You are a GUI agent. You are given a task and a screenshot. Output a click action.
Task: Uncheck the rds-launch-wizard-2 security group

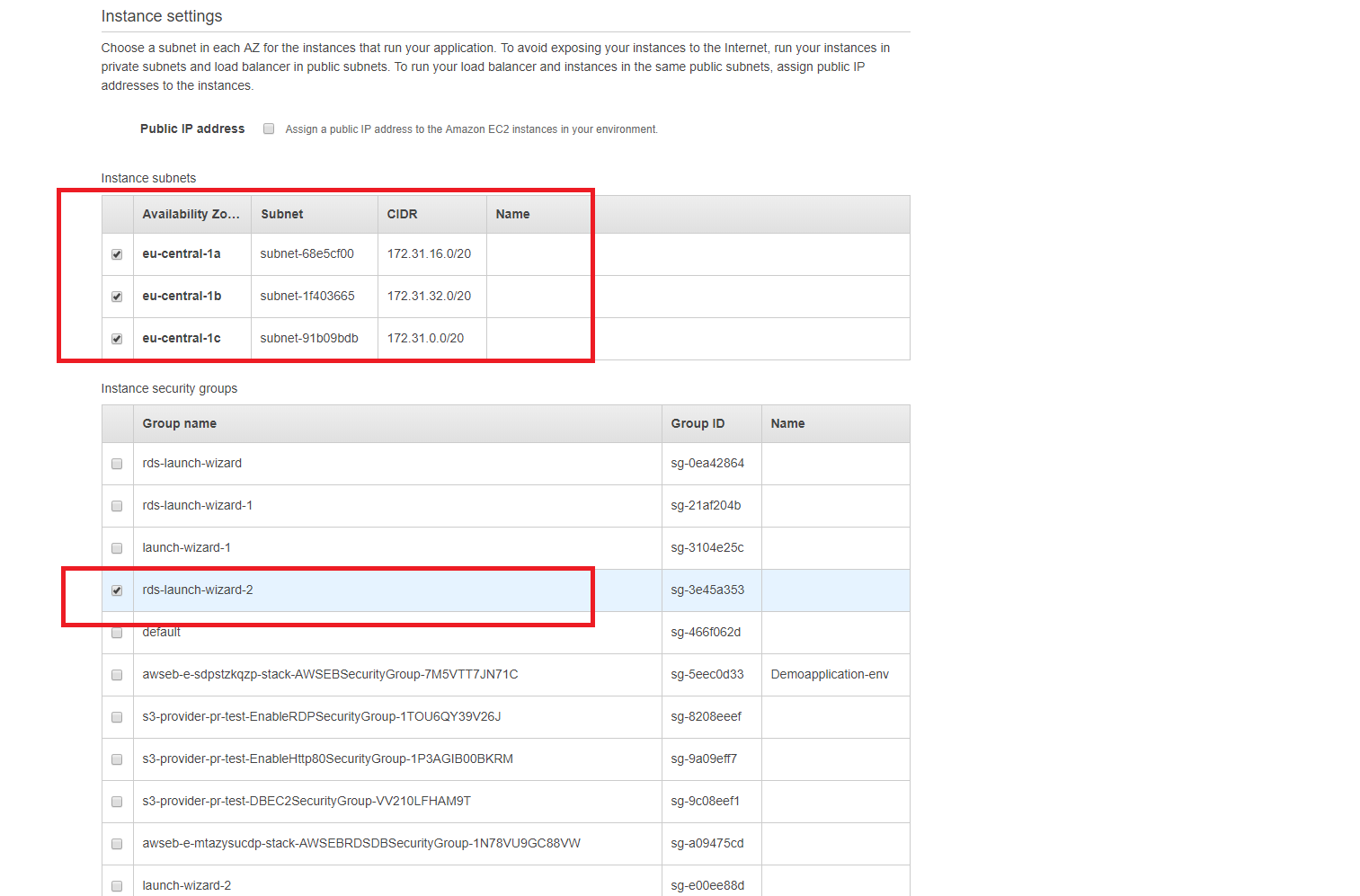tap(117, 590)
